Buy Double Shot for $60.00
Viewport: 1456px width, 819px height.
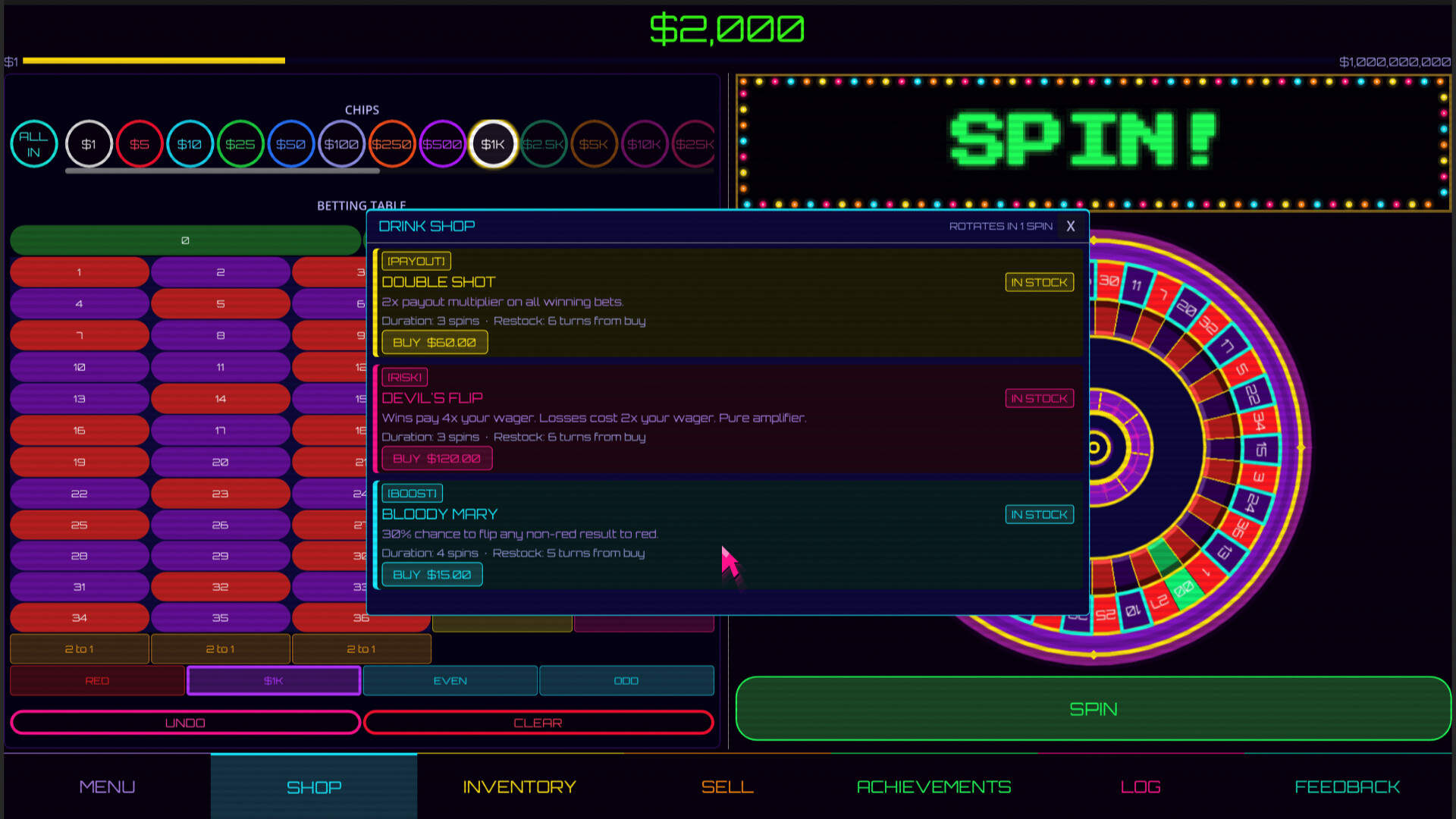435,343
